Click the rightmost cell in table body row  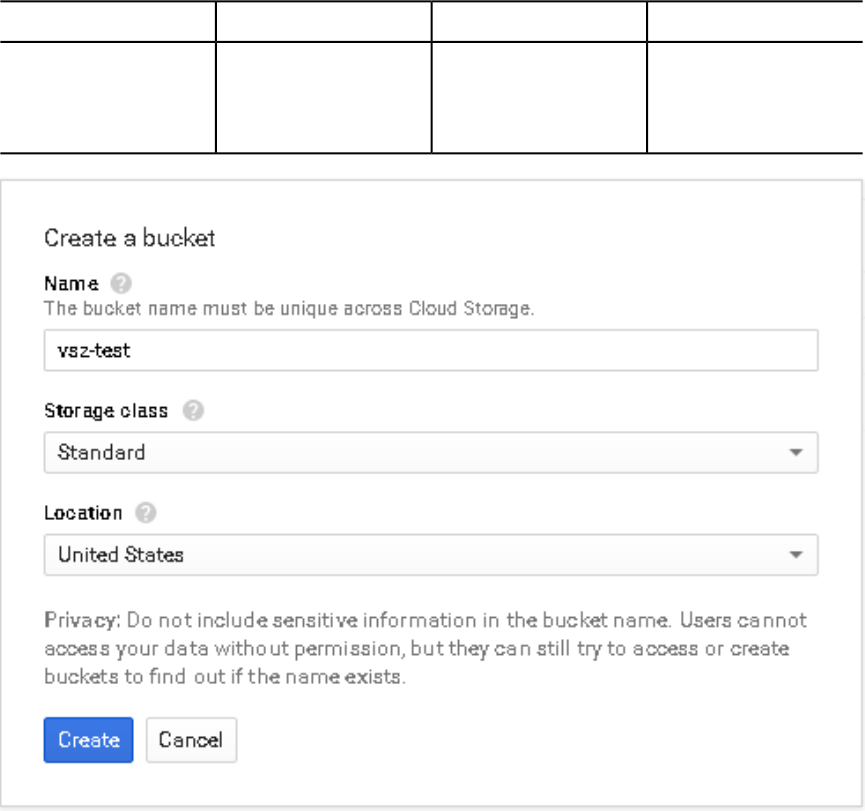pos(755,97)
